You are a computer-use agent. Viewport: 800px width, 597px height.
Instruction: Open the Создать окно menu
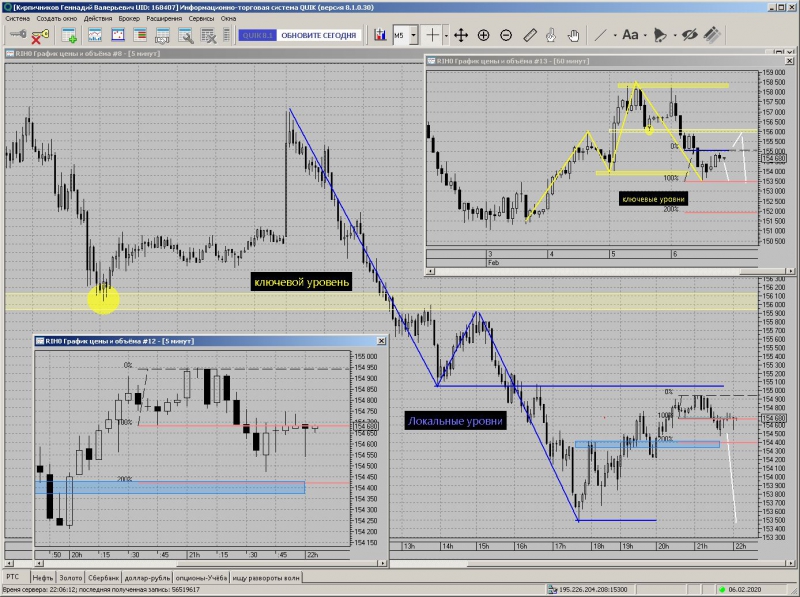click(57, 18)
